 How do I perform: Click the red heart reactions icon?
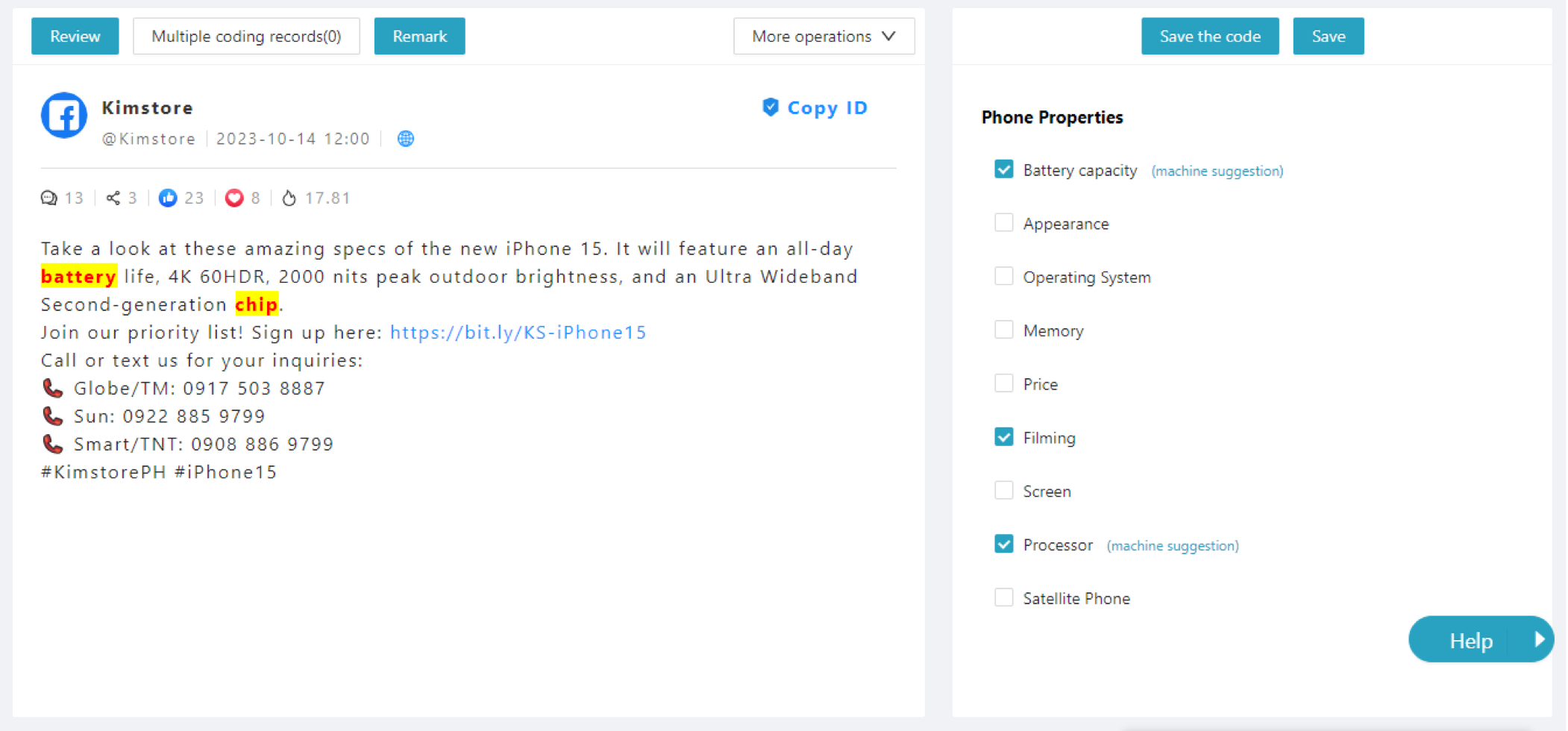point(234,198)
